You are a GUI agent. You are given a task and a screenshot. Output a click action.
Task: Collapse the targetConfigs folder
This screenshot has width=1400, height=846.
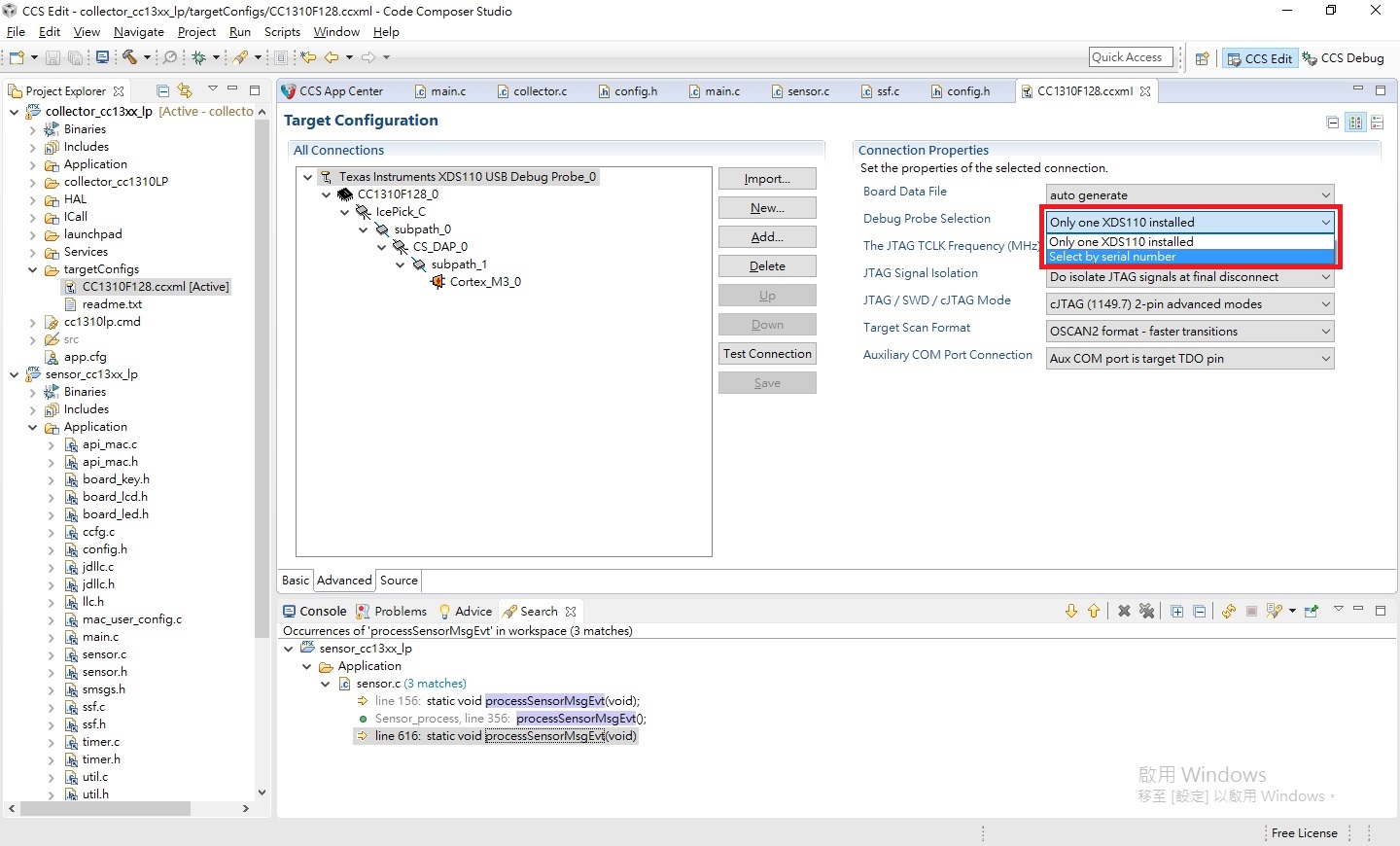(33, 269)
